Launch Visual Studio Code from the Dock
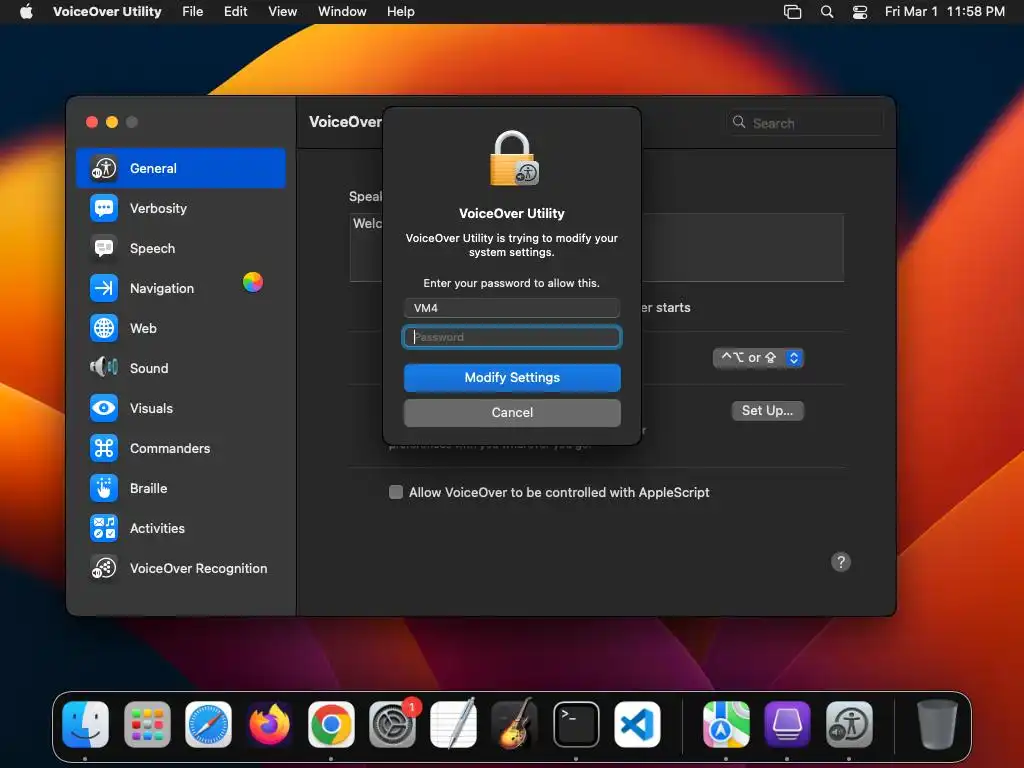The width and height of the screenshot is (1024, 768). pyautogui.click(x=637, y=724)
